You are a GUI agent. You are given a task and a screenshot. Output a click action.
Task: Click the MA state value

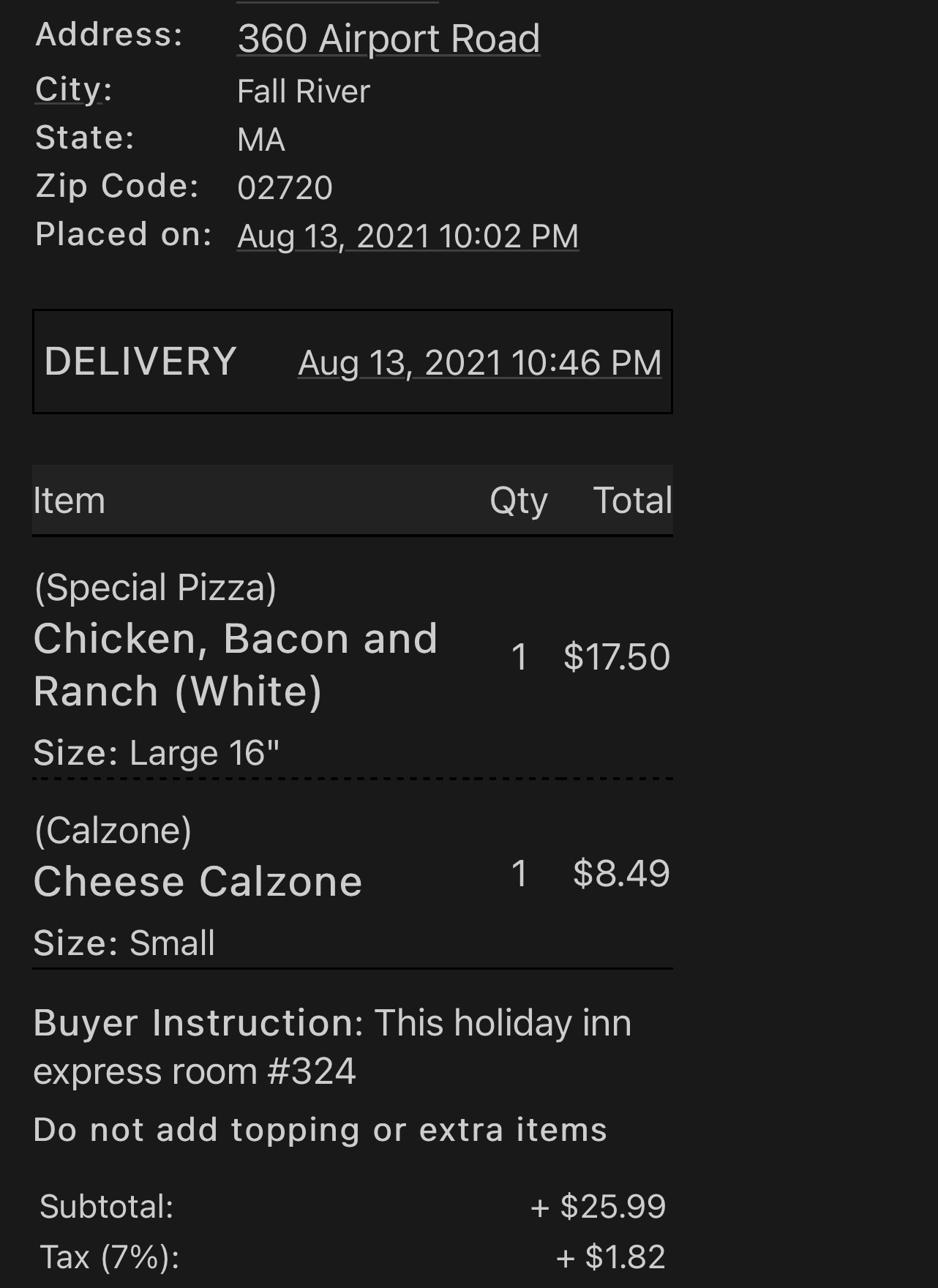pyautogui.click(x=260, y=140)
